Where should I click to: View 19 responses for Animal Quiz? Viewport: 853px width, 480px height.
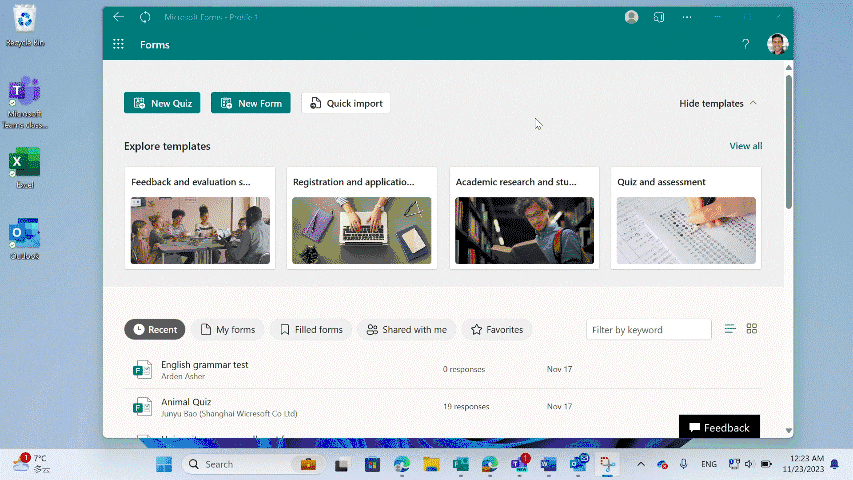(x=466, y=407)
